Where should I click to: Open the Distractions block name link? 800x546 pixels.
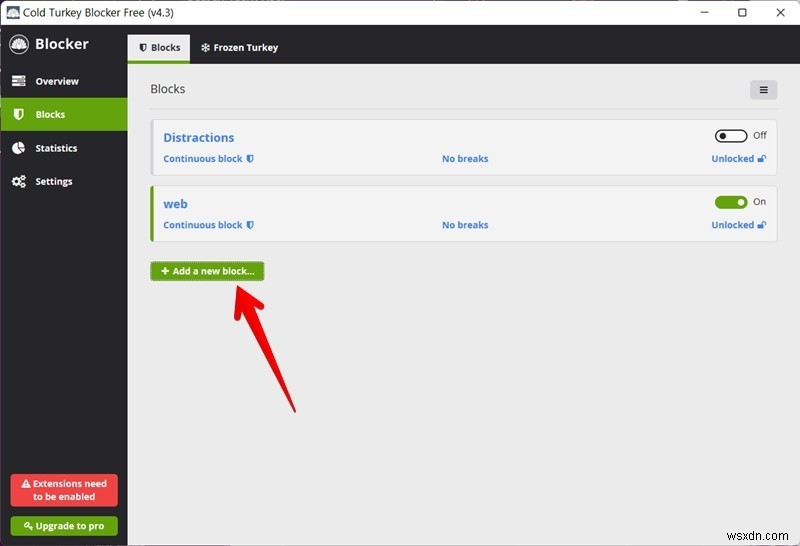coord(198,138)
